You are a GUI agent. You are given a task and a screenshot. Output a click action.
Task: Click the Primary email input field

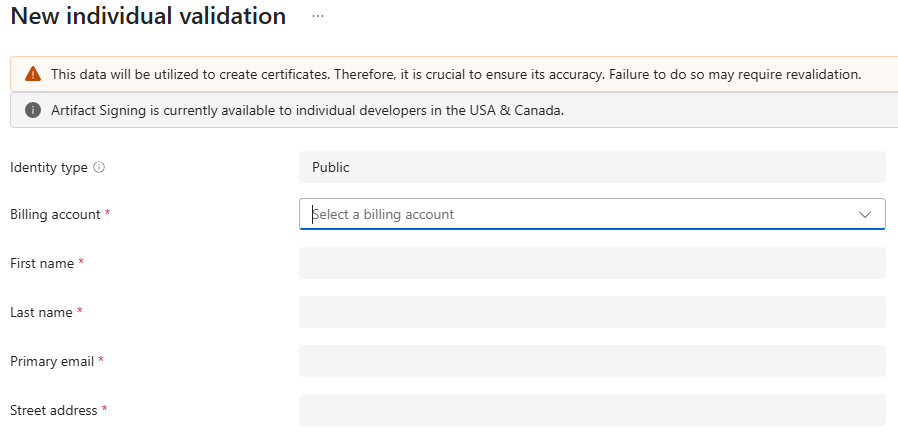592,361
